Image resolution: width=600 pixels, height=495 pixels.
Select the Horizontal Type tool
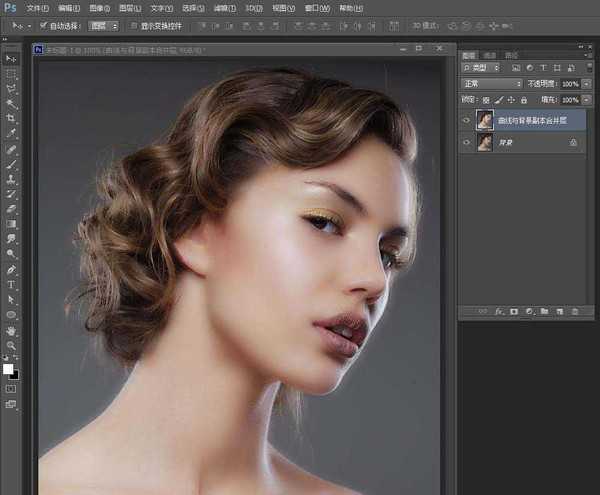(x=12, y=284)
